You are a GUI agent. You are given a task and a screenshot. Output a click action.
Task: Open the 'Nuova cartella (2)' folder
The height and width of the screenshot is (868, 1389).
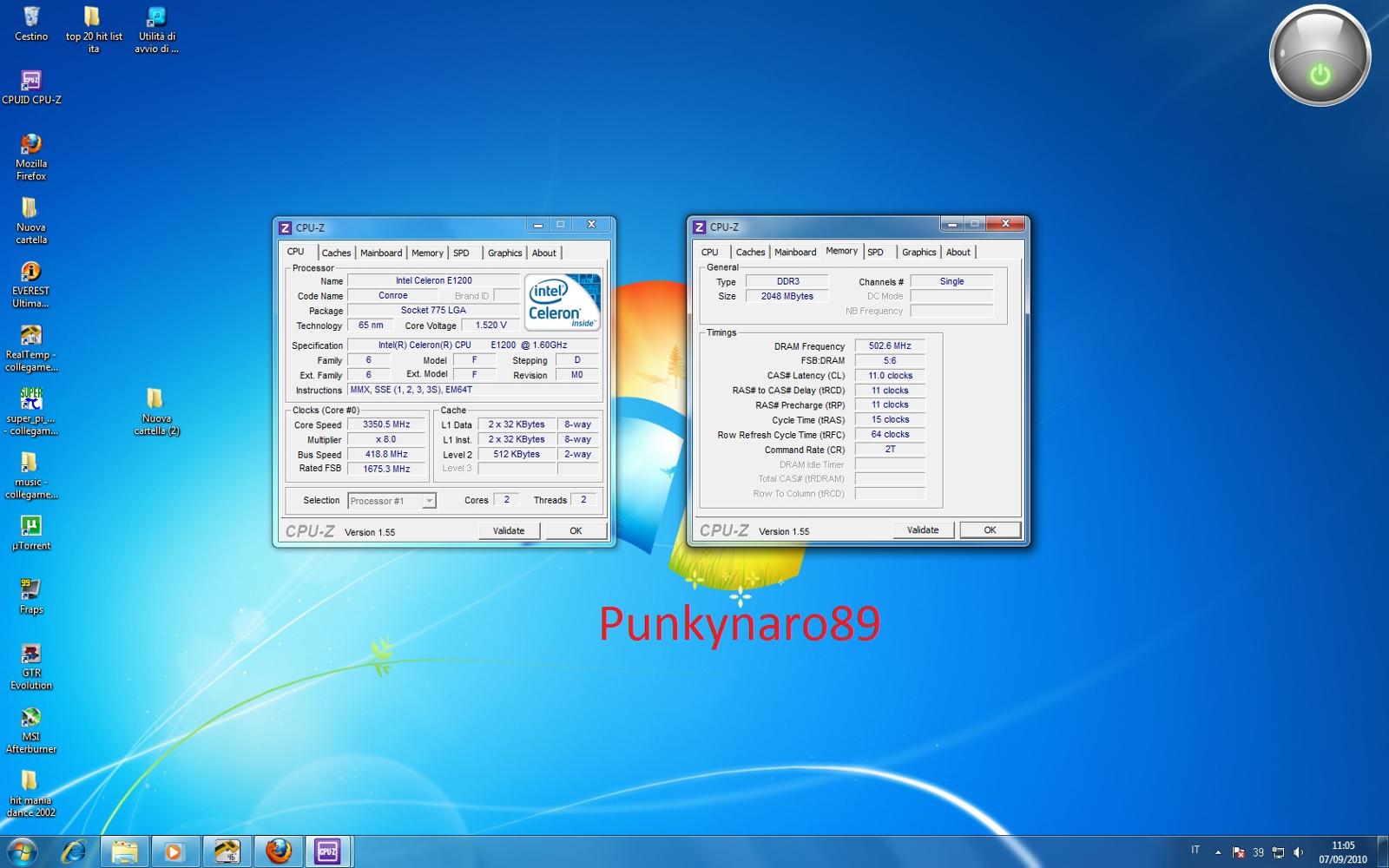(156, 411)
